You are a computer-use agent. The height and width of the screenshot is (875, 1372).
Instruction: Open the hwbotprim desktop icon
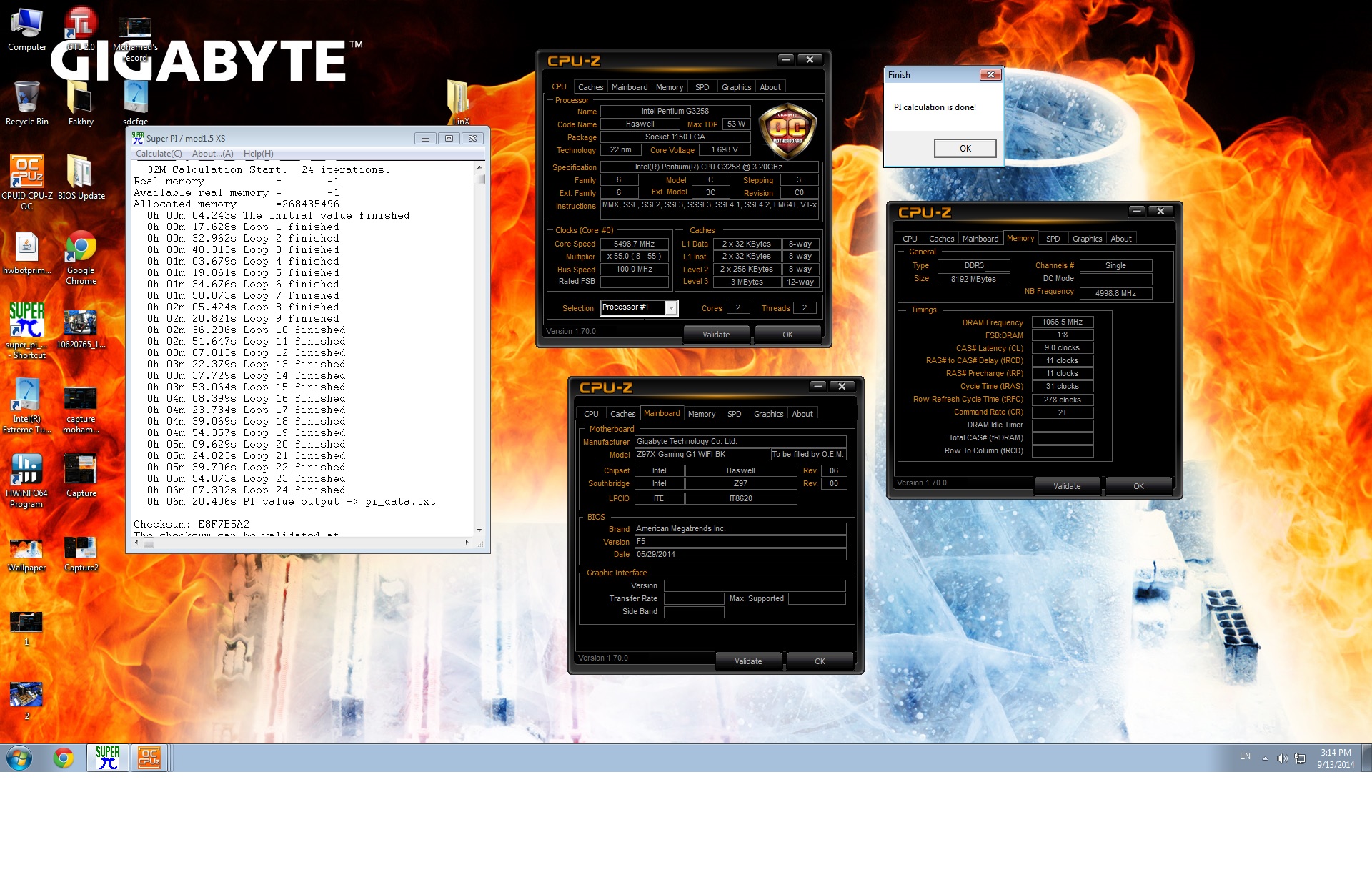(27, 253)
